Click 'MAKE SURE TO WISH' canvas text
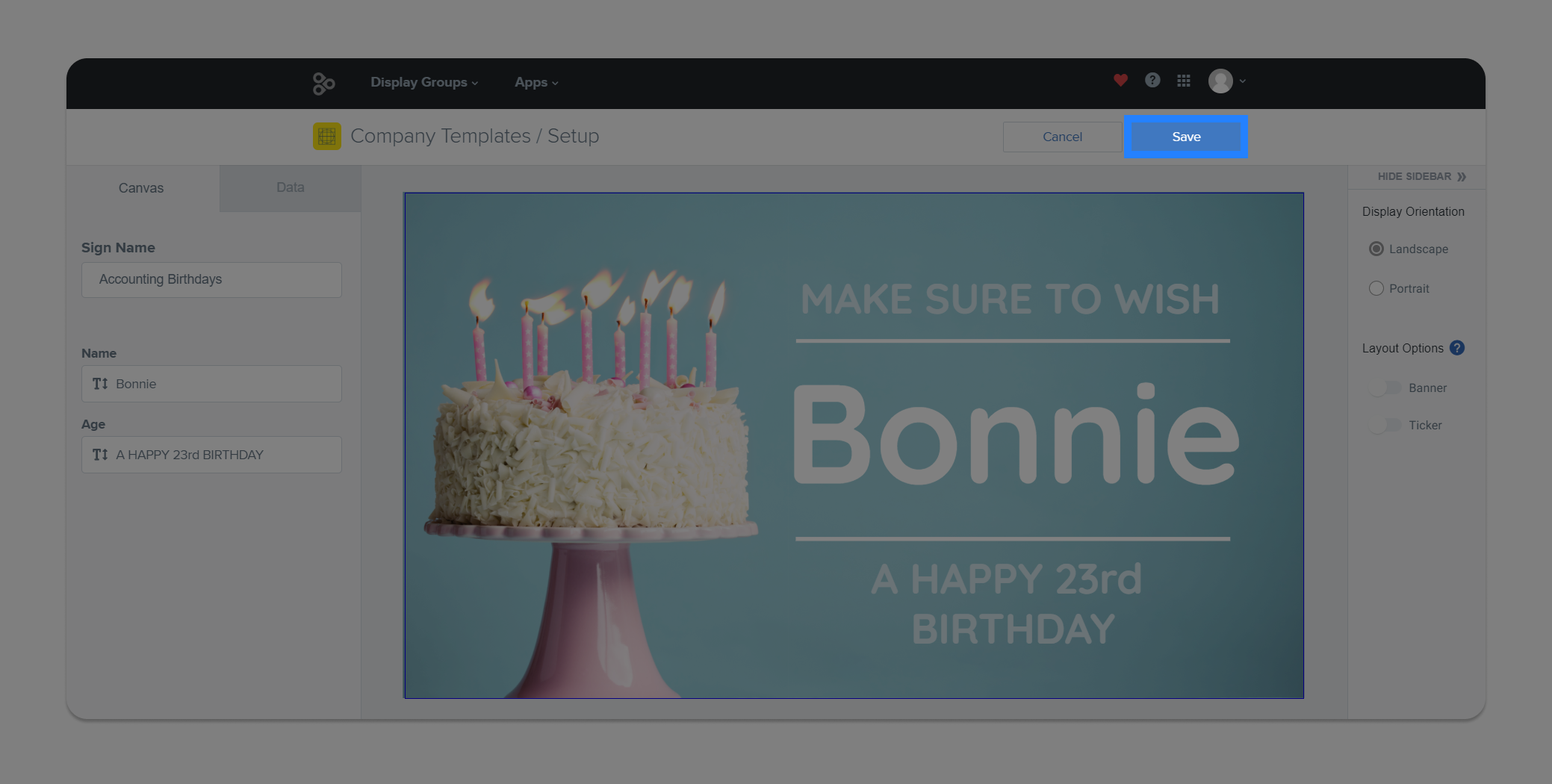This screenshot has width=1552, height=784. 1010,299
